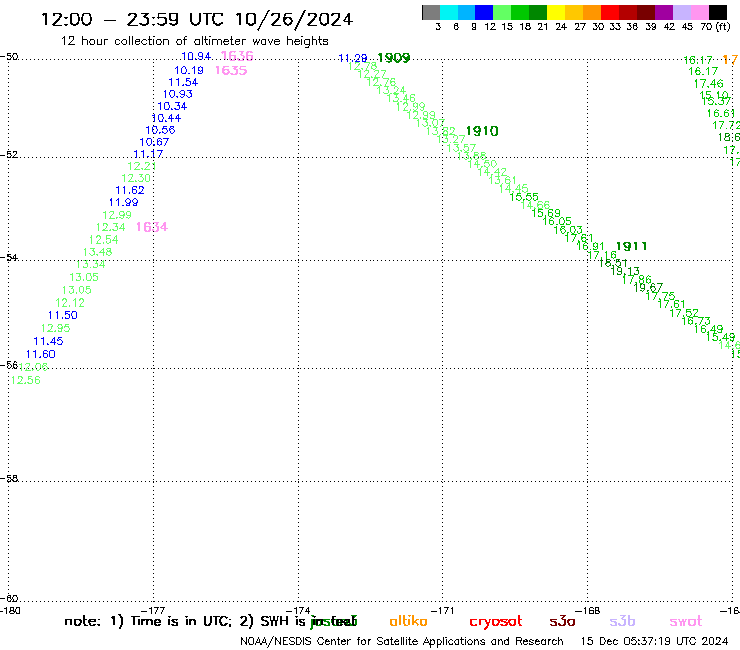Click the 'NOAA/NESDIS Center for Satellite Applications and Research' credit
This screenshot has width=740, height=650.
click(402, 641)
